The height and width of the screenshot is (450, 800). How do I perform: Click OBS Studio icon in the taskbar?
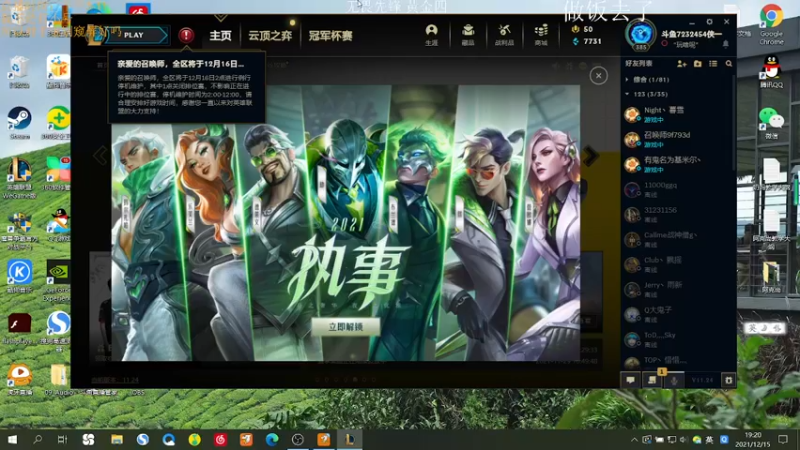(x=298, y=439)
